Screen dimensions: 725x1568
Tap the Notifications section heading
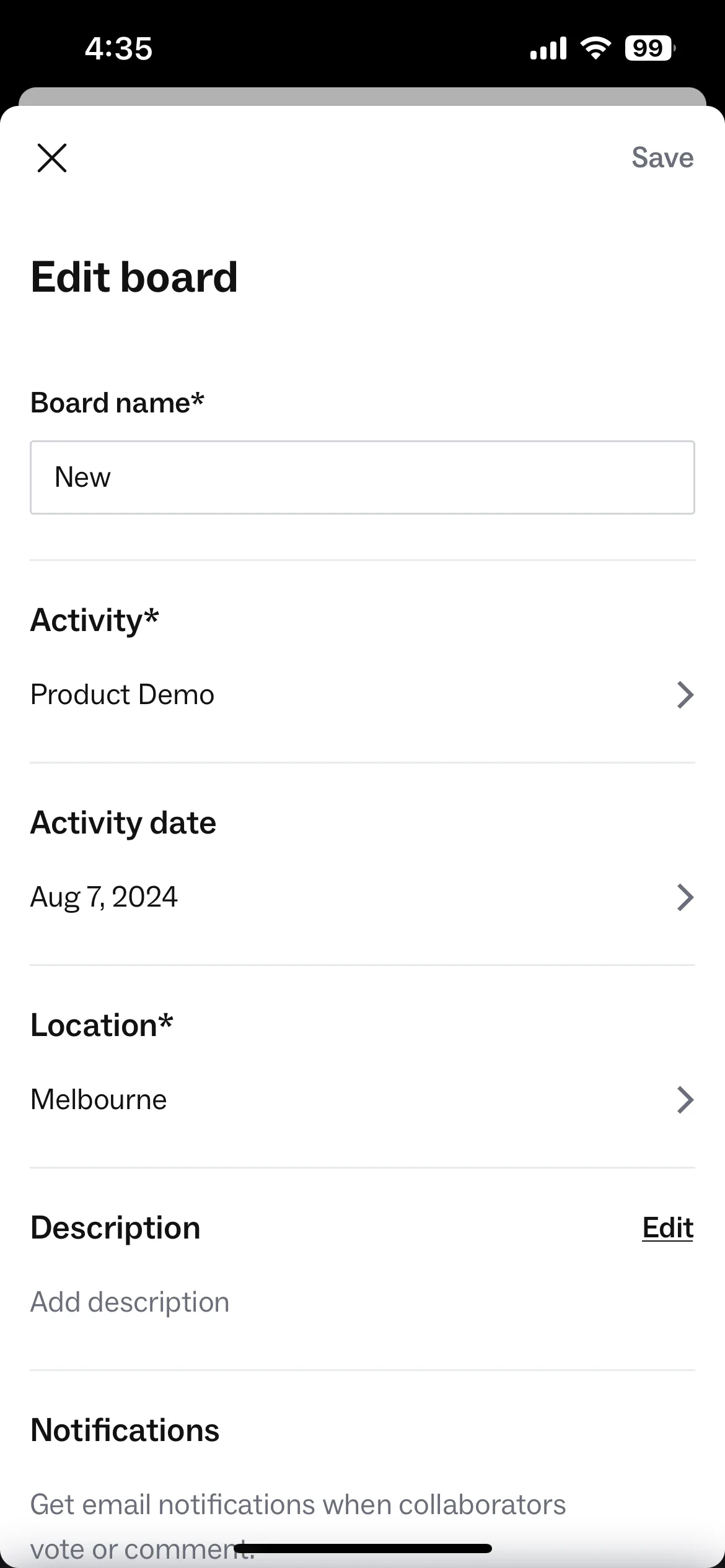pos(125,1430)
